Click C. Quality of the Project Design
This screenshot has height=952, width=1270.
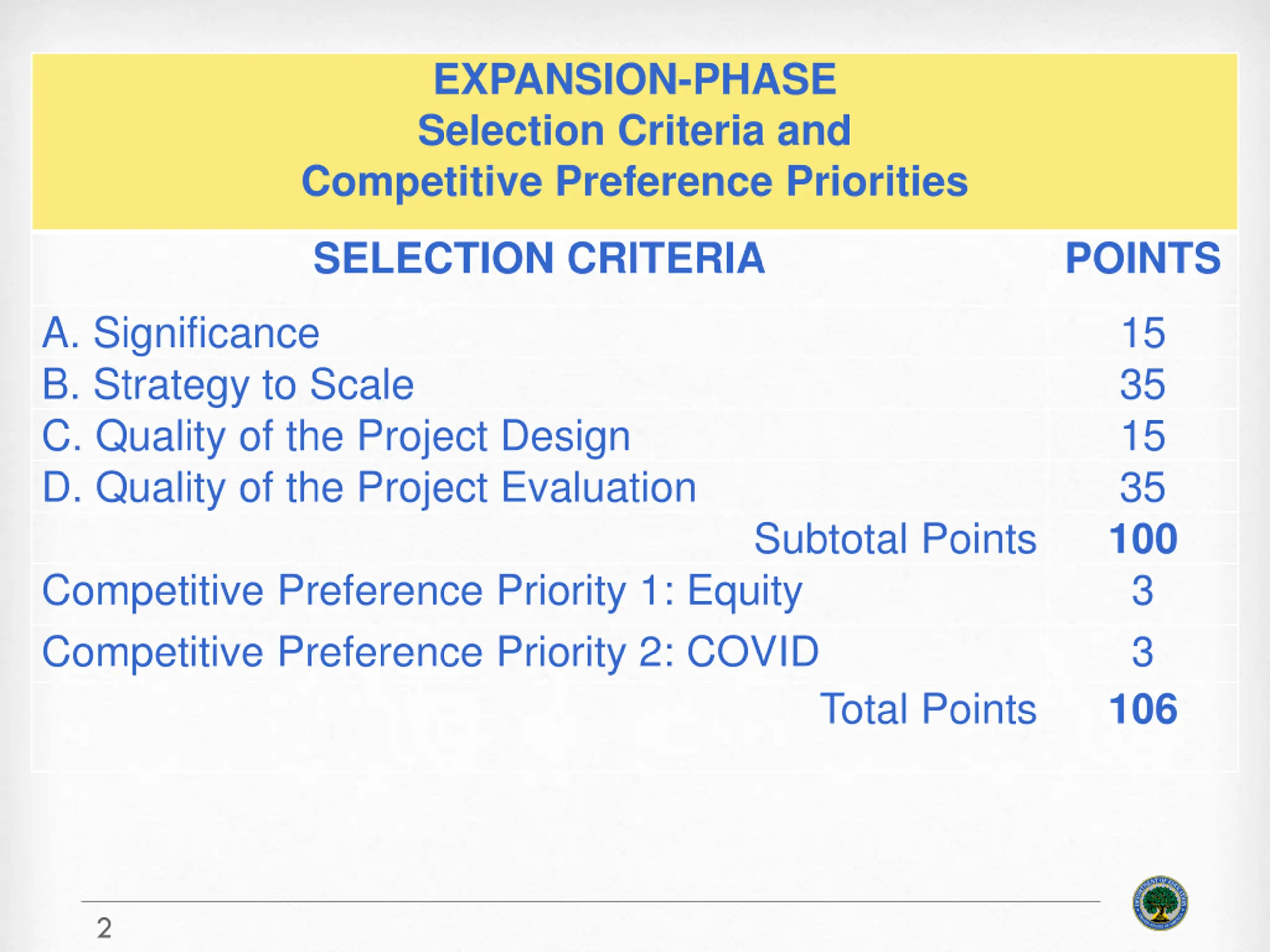click(336, 437)
